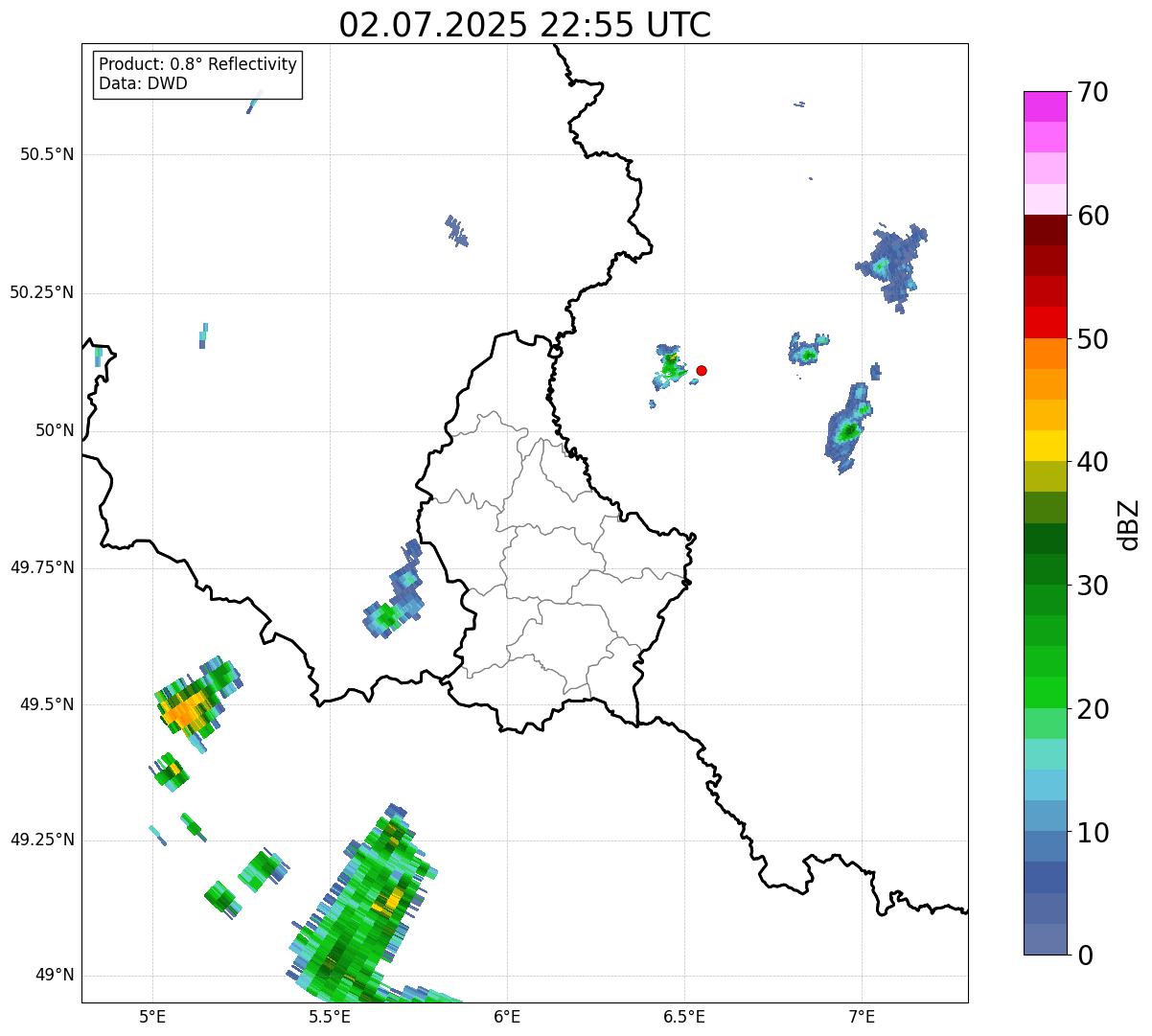This screenshot has width=1152, height=1036.
Task: Click the orange storm cell near 49.5°N 5°E
Action: click(184, 710)
